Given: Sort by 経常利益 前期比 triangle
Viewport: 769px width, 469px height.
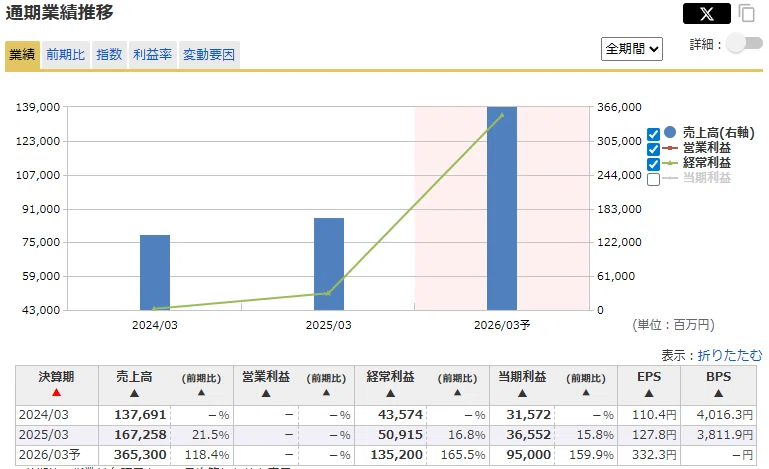Looking at the screenshot, I should pos(457,392).
